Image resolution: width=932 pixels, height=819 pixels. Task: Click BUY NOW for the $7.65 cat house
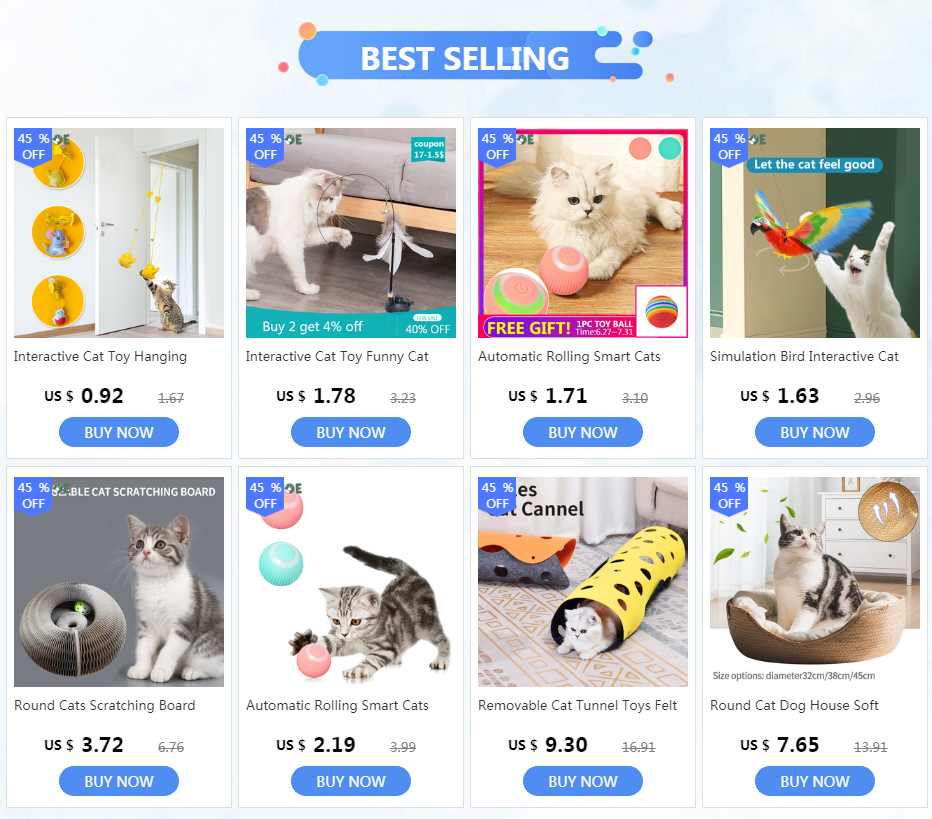814,781
